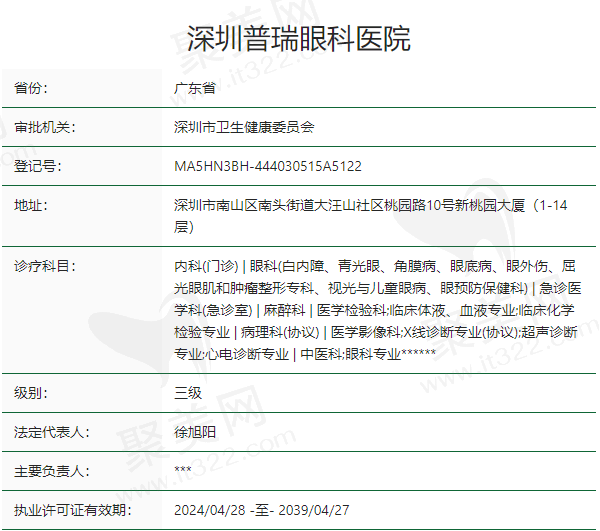
Task: Click 深圳市卫生健康委员会 value
Action: pyautogui.click(x=244, y=127)
